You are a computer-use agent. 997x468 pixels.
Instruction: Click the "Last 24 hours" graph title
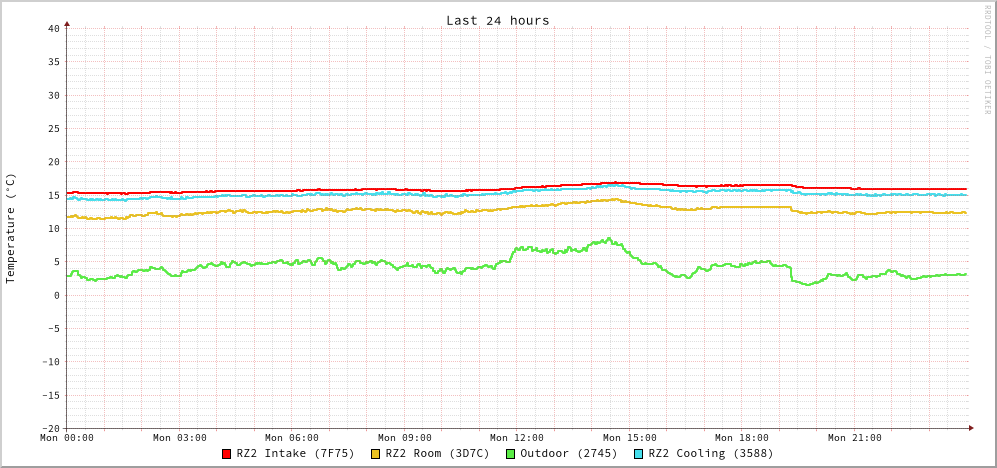(x=497, y=20)
